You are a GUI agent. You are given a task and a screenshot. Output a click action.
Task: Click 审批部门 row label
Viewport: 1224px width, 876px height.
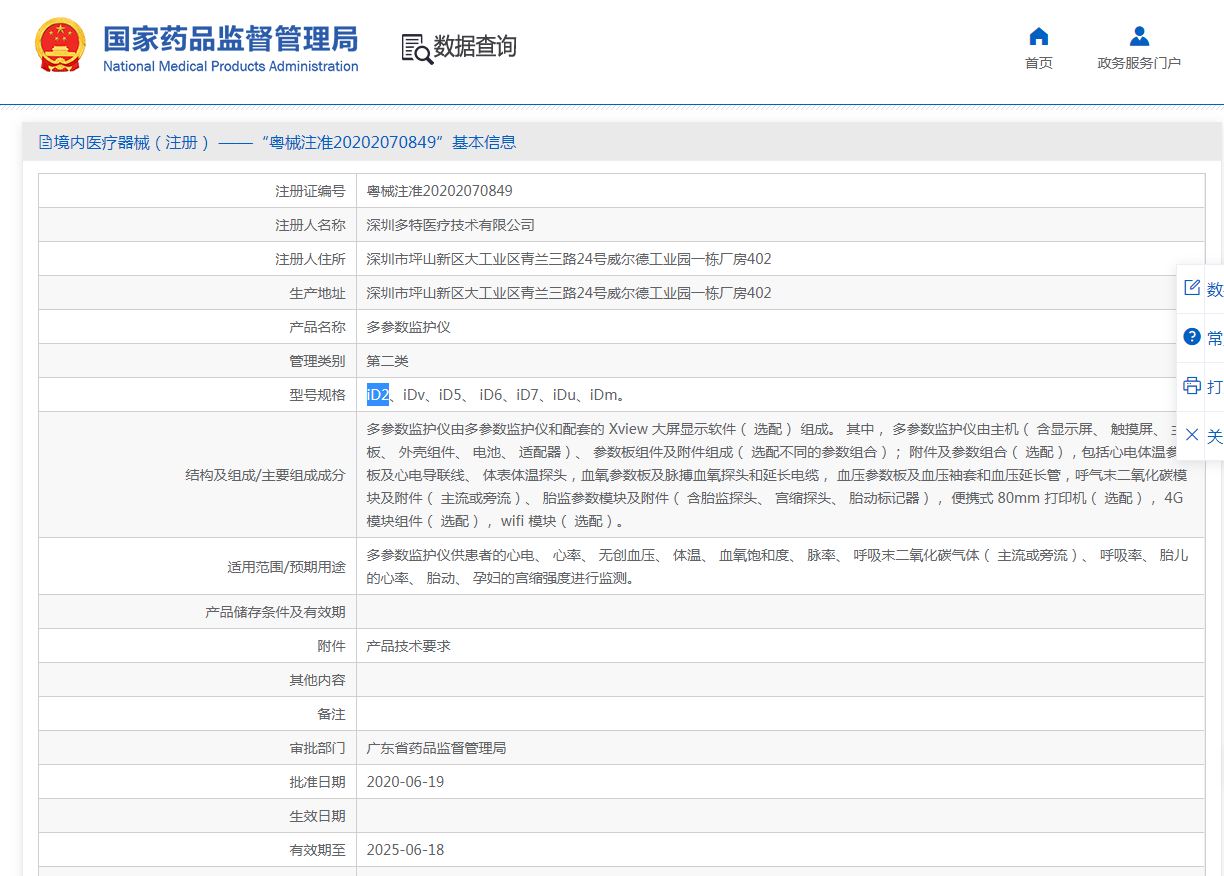coord(318,748)
